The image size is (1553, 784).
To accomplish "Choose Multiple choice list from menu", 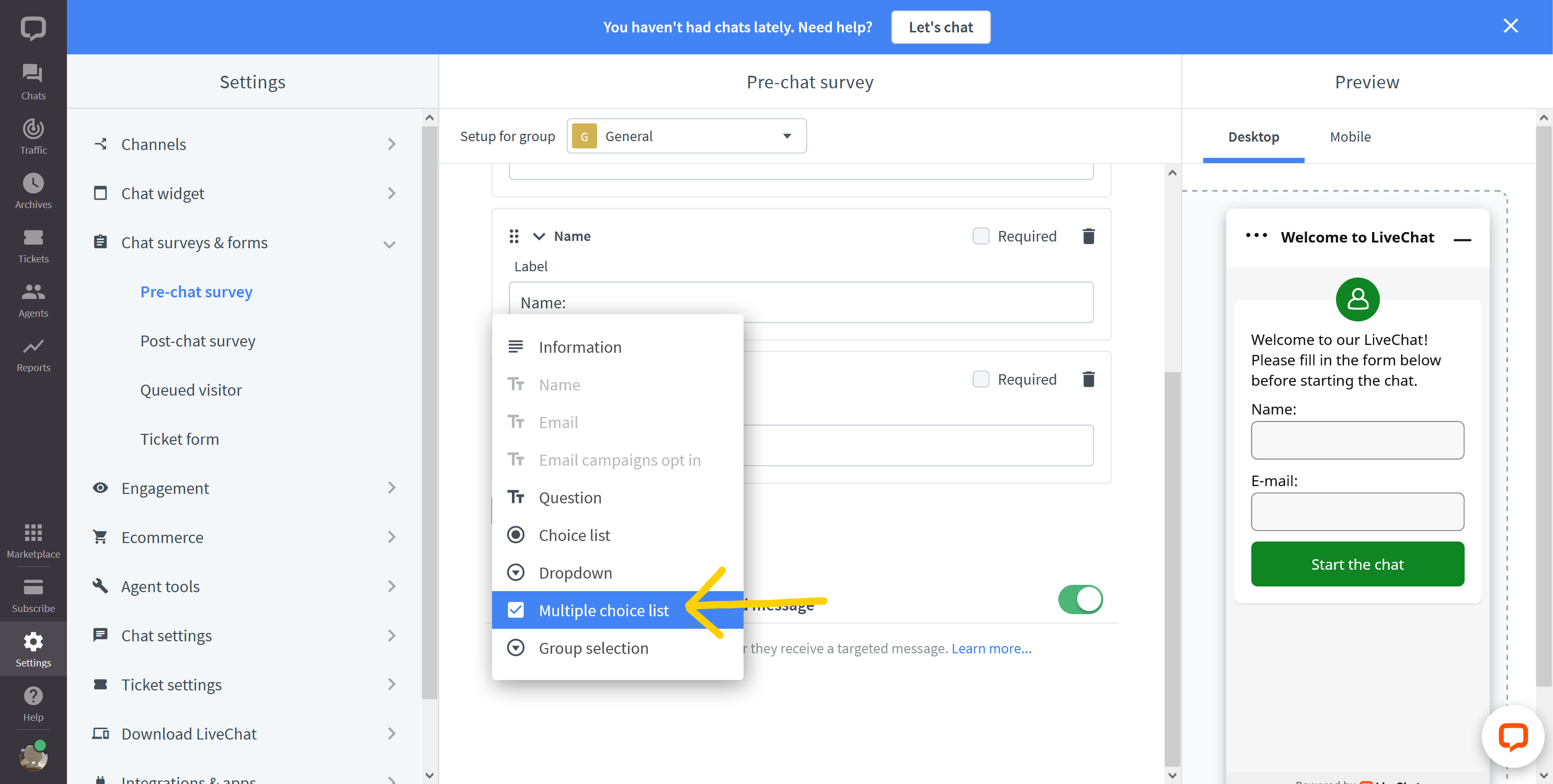I will coord(603,610).
